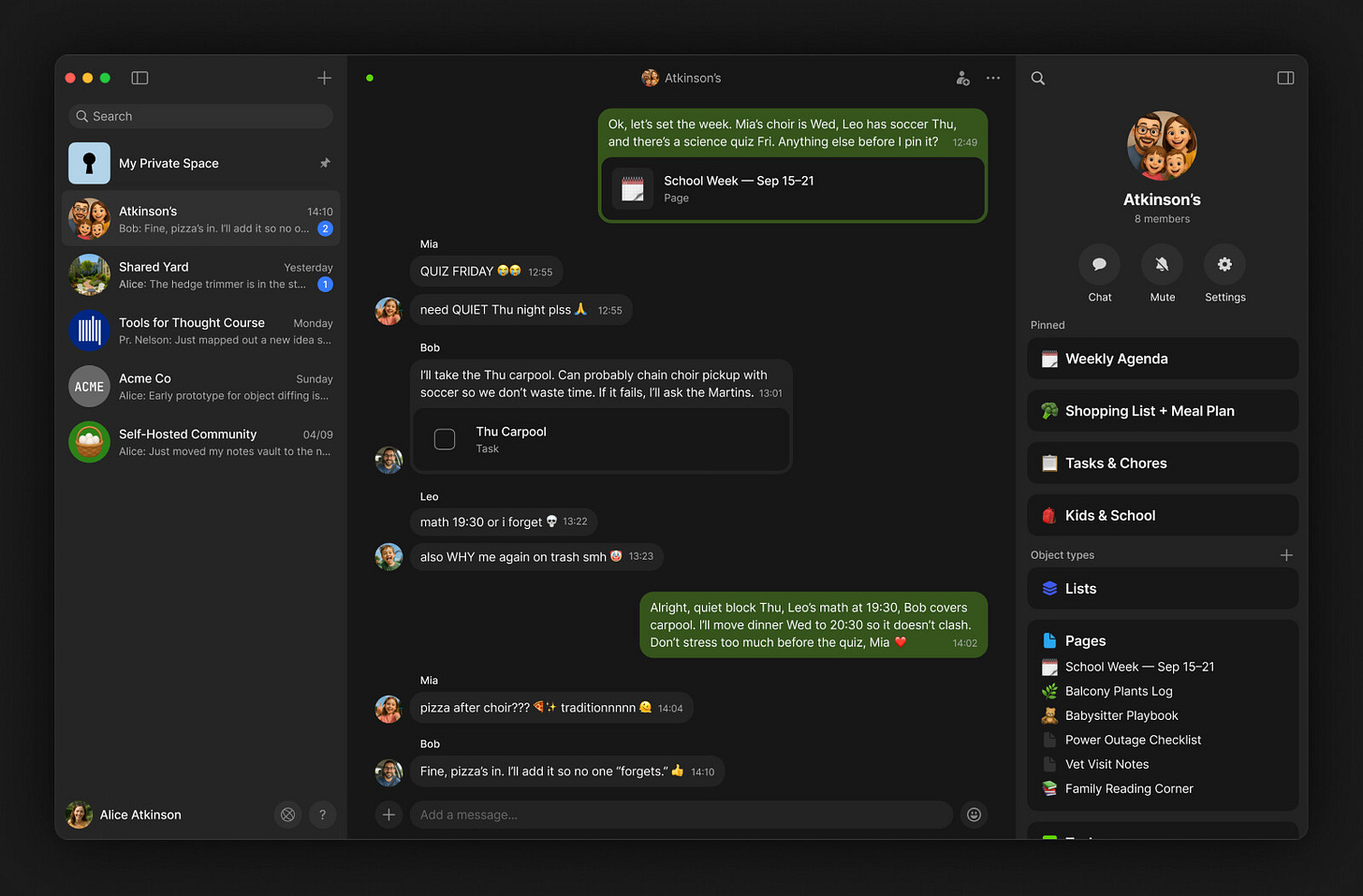Check the Thu Carpool task checkbox
Viewport: 1363px width, 896px height.
[445, 439]
